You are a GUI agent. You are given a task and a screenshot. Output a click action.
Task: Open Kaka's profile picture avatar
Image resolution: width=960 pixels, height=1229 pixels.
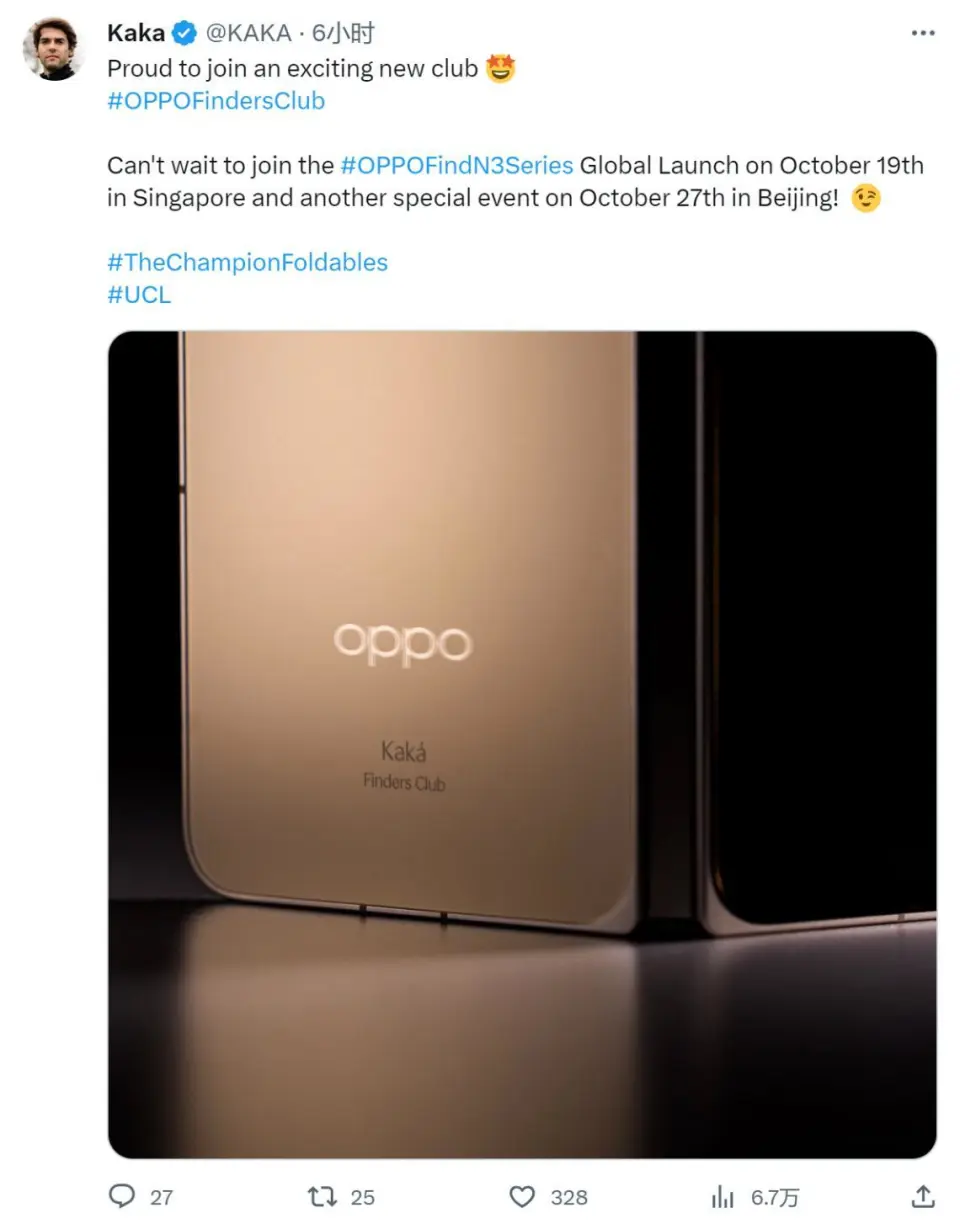click(x=53, y=49)
